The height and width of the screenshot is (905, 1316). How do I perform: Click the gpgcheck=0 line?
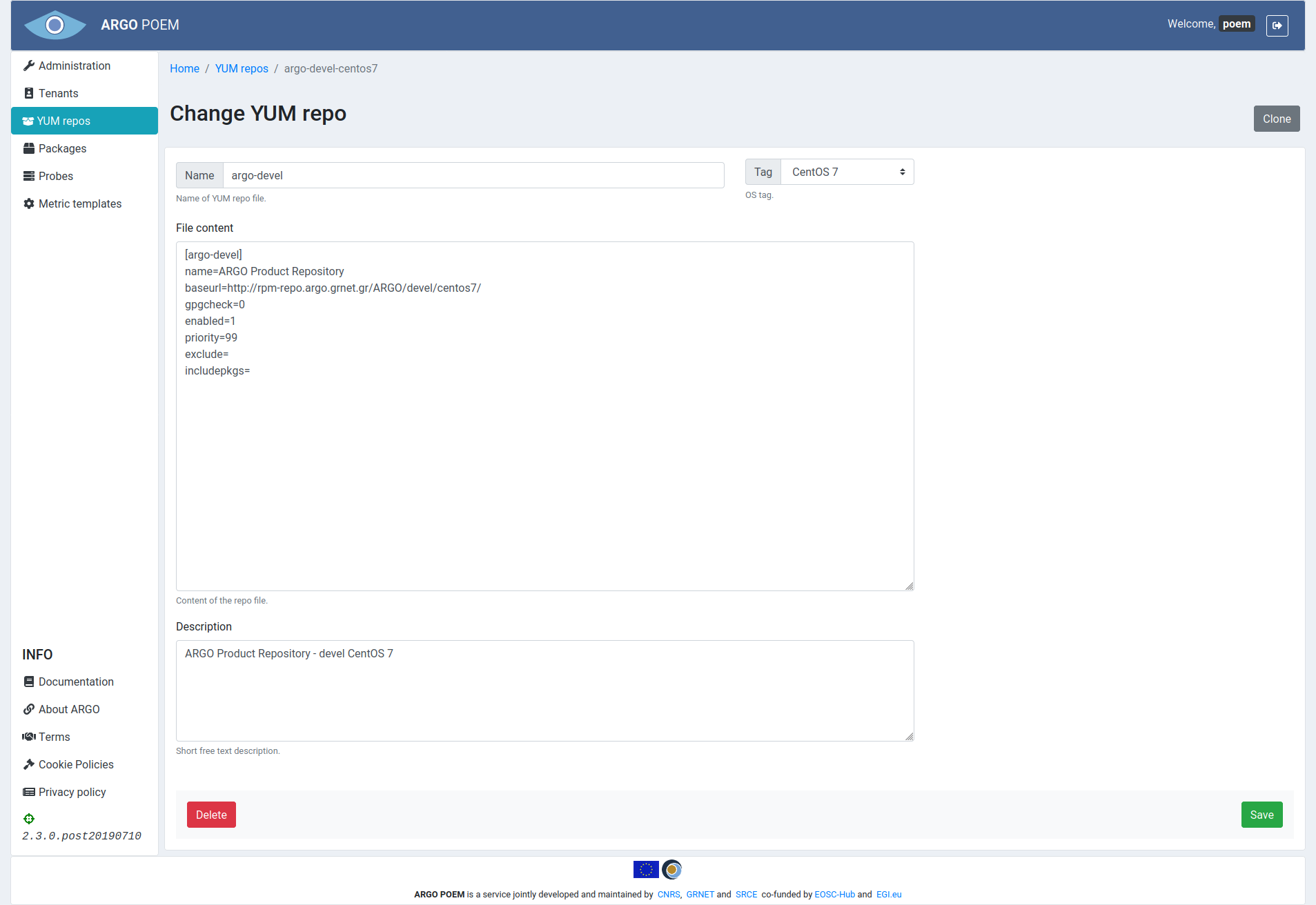pyautogui.click(x=215, y=304)
